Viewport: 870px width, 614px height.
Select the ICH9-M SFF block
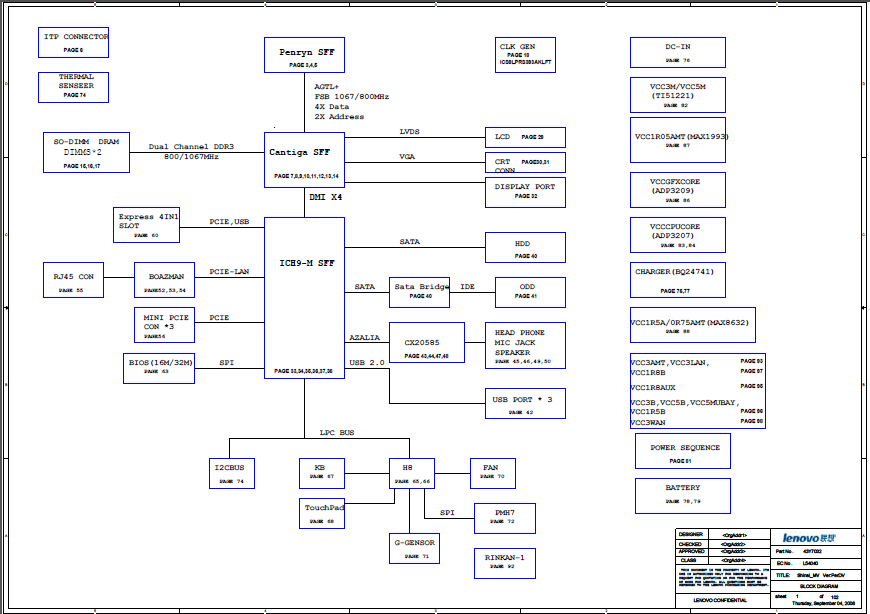304,298
